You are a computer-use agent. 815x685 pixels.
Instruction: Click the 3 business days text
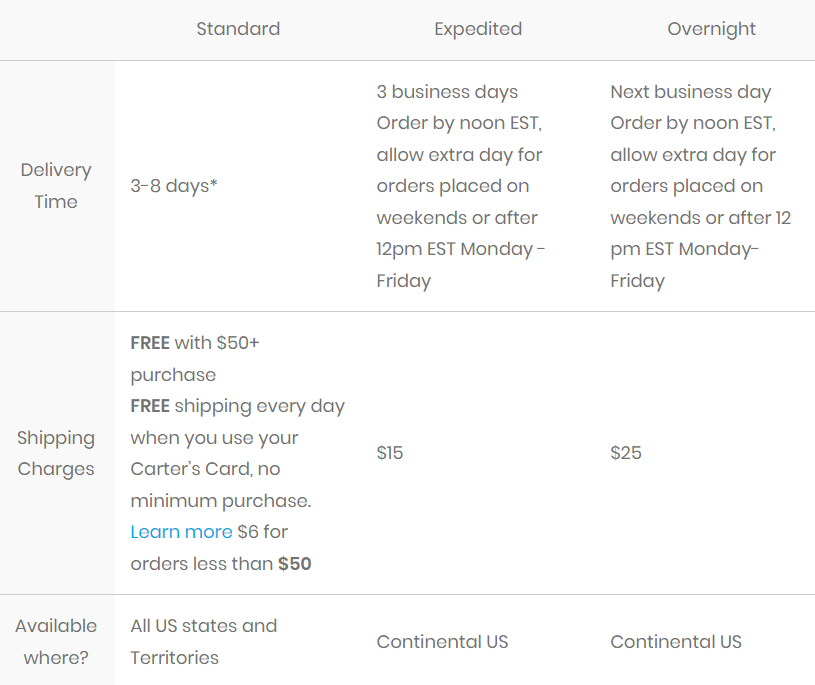[447, 92]
